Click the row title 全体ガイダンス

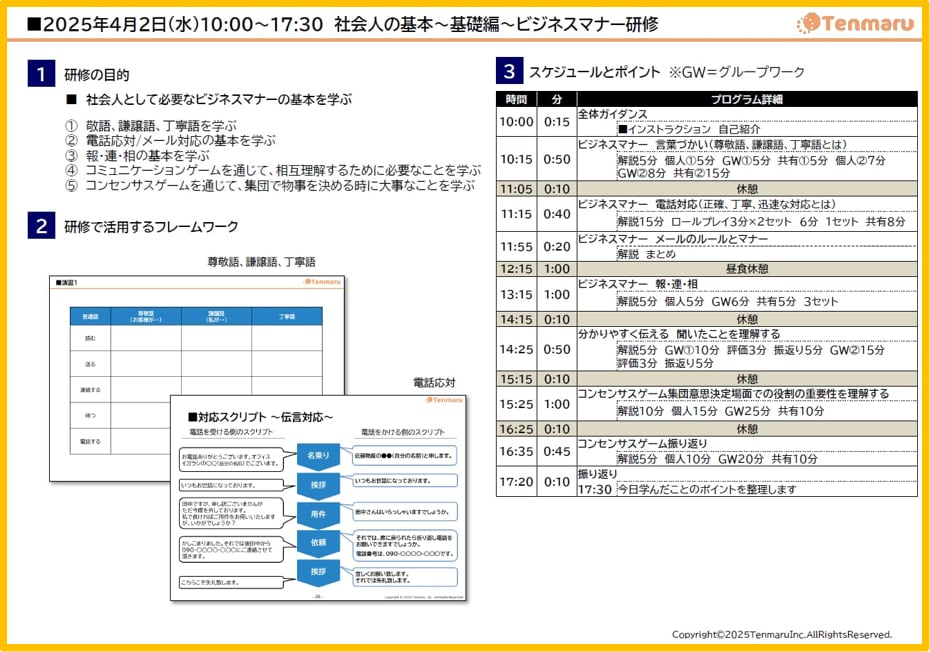point(613,114)
